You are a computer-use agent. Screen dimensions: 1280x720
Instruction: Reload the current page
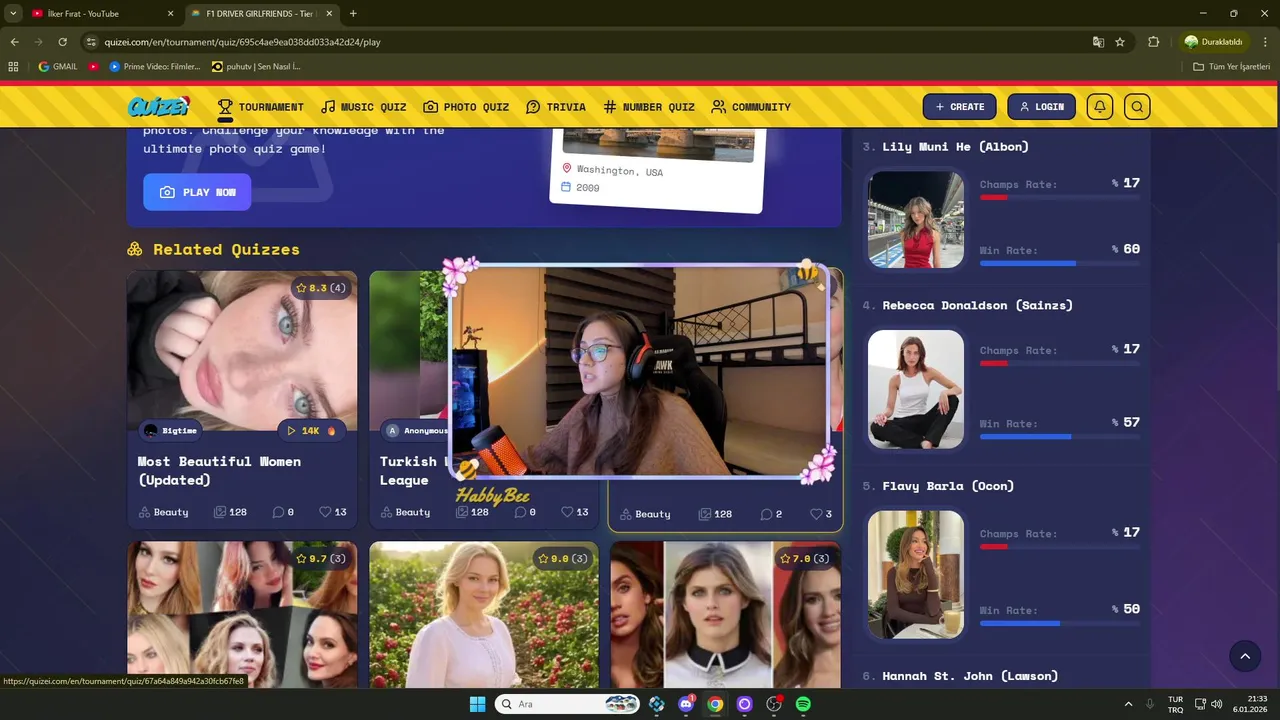click(62, 42)
